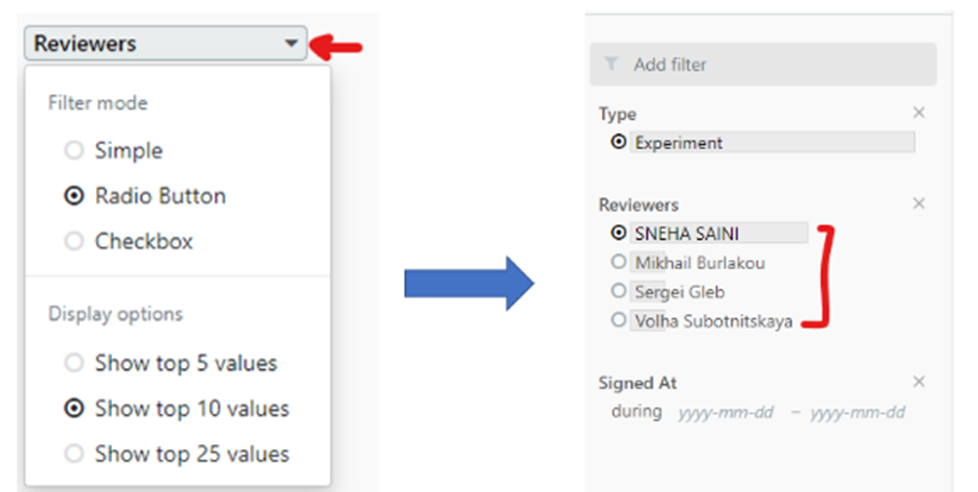Choose Show top 10 values
978x492 pixels.
74,408
